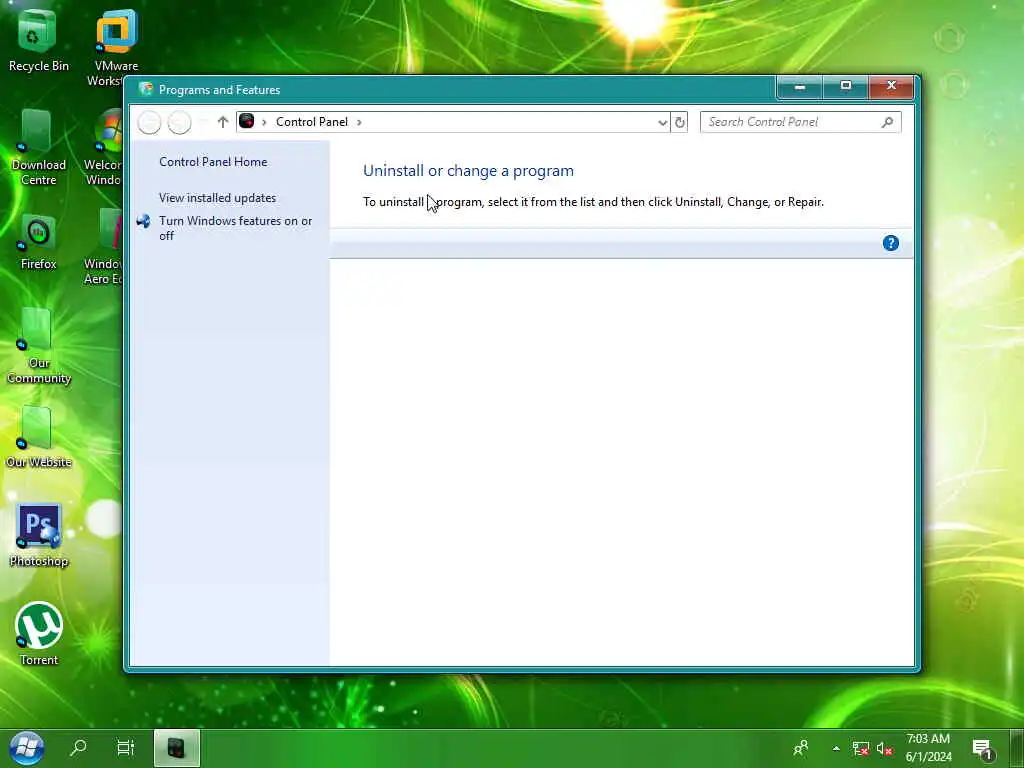The image size is (1024, 768).
Task: Open the People icon in system tray
Action: click(801, 748)
